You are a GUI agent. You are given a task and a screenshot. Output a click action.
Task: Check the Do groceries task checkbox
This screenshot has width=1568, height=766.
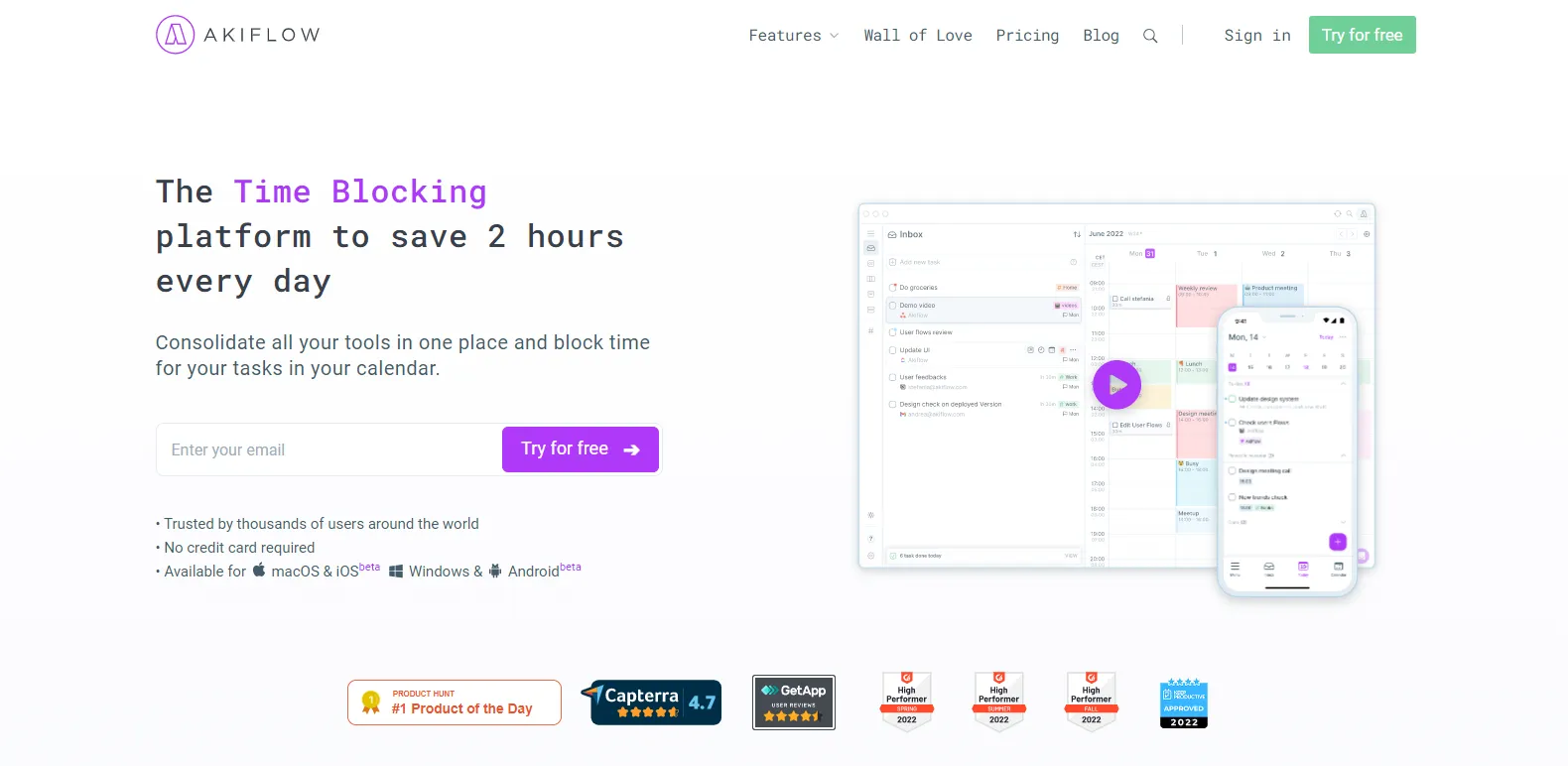[893, 288]
